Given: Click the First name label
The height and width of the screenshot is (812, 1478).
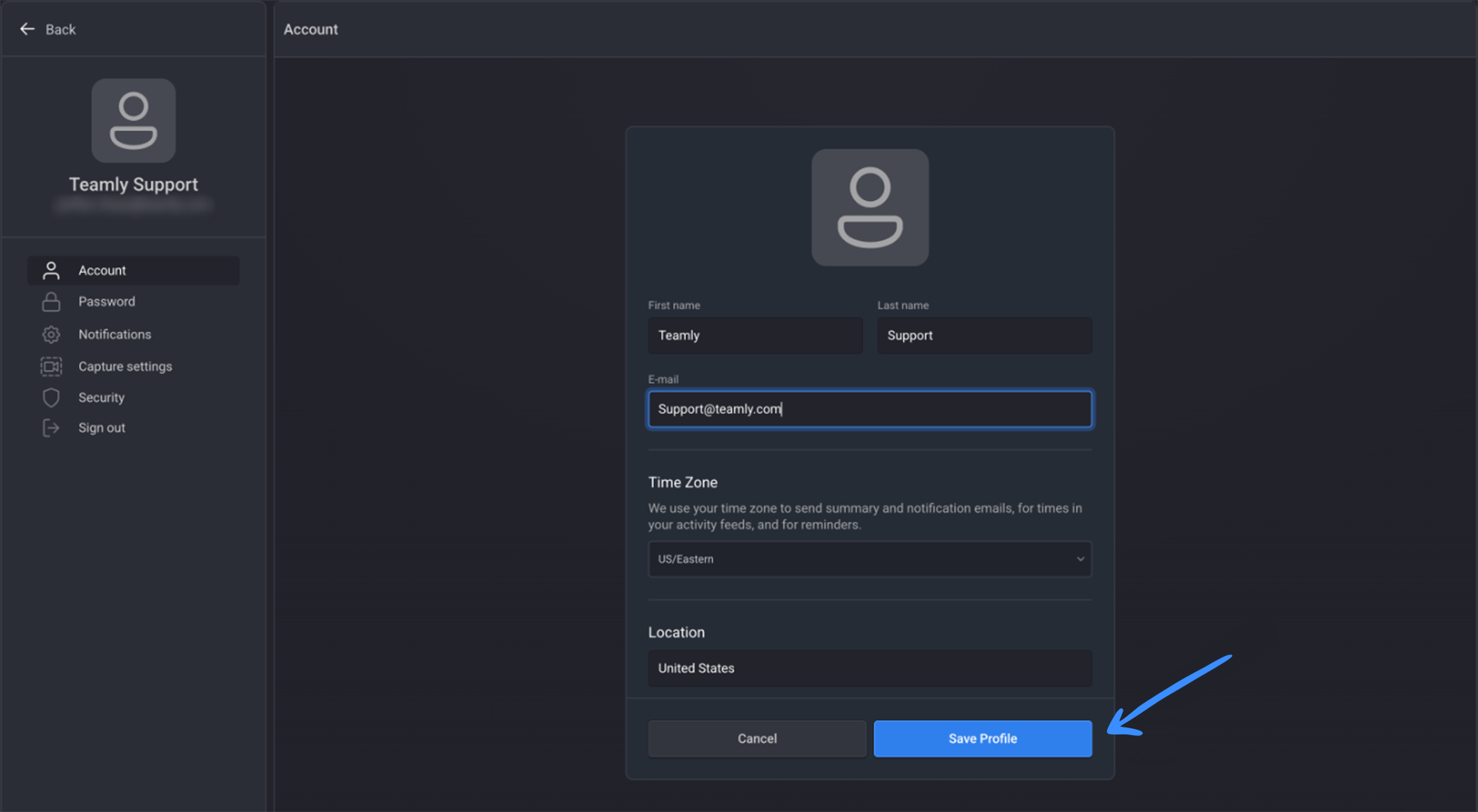Looking at the screenshot, I should (x=674, y=306).
